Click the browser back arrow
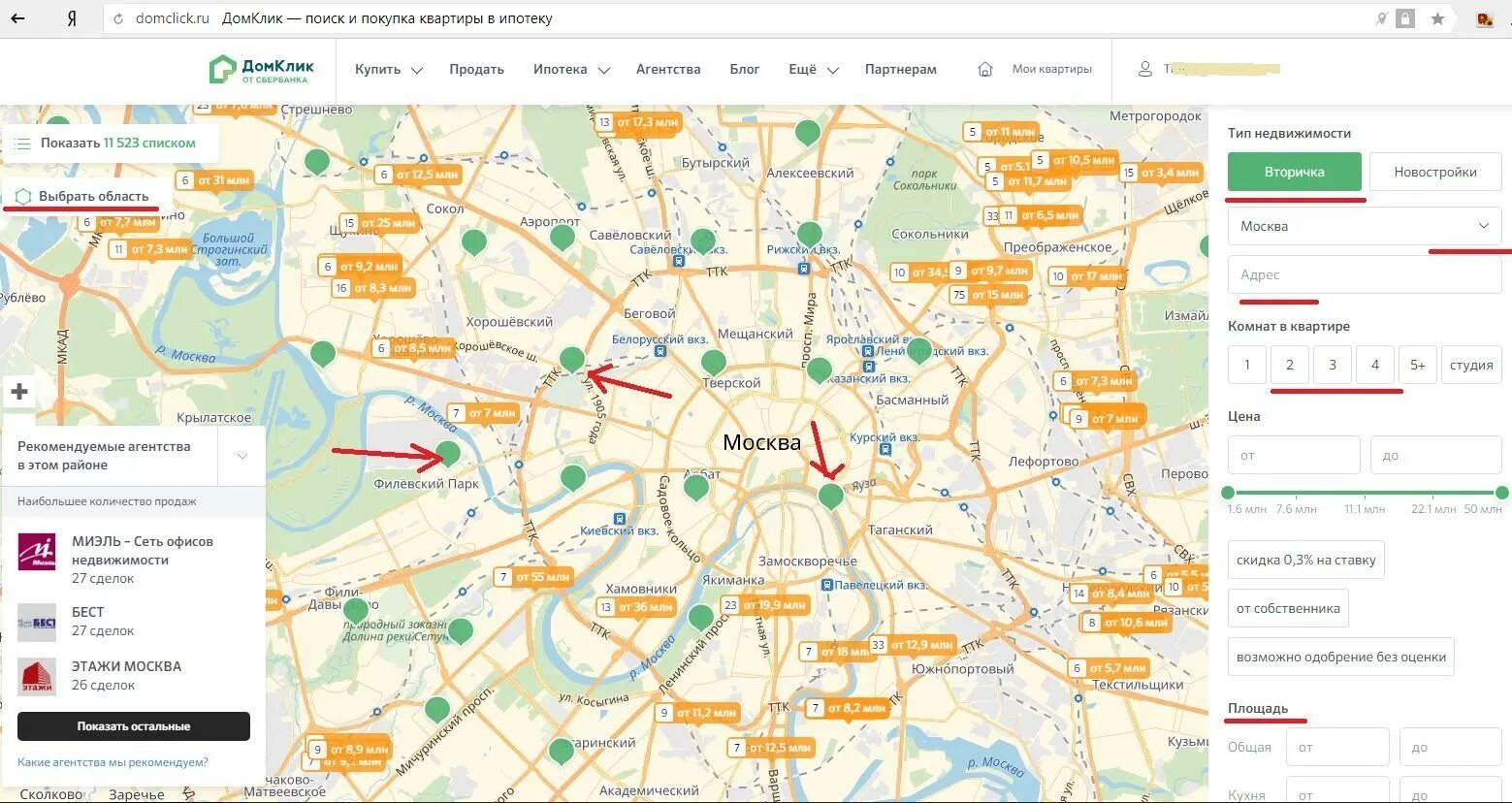1512x803 pixels. tap(17, 18)
